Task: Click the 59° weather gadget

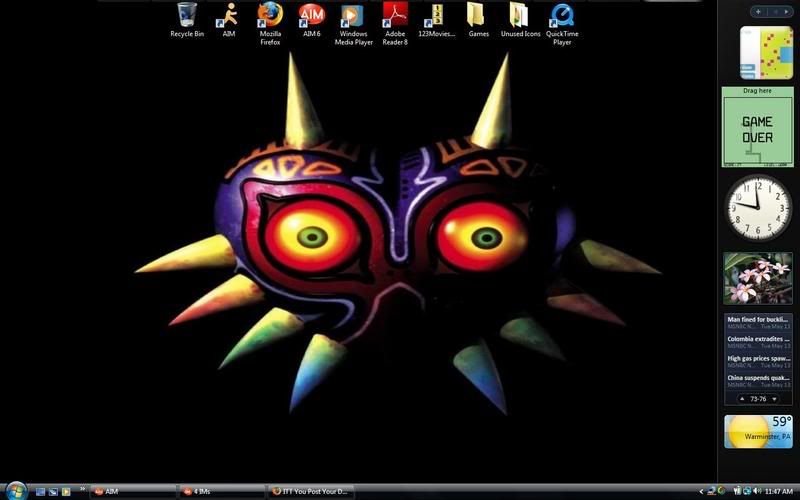Action: (x=758, y=431)
